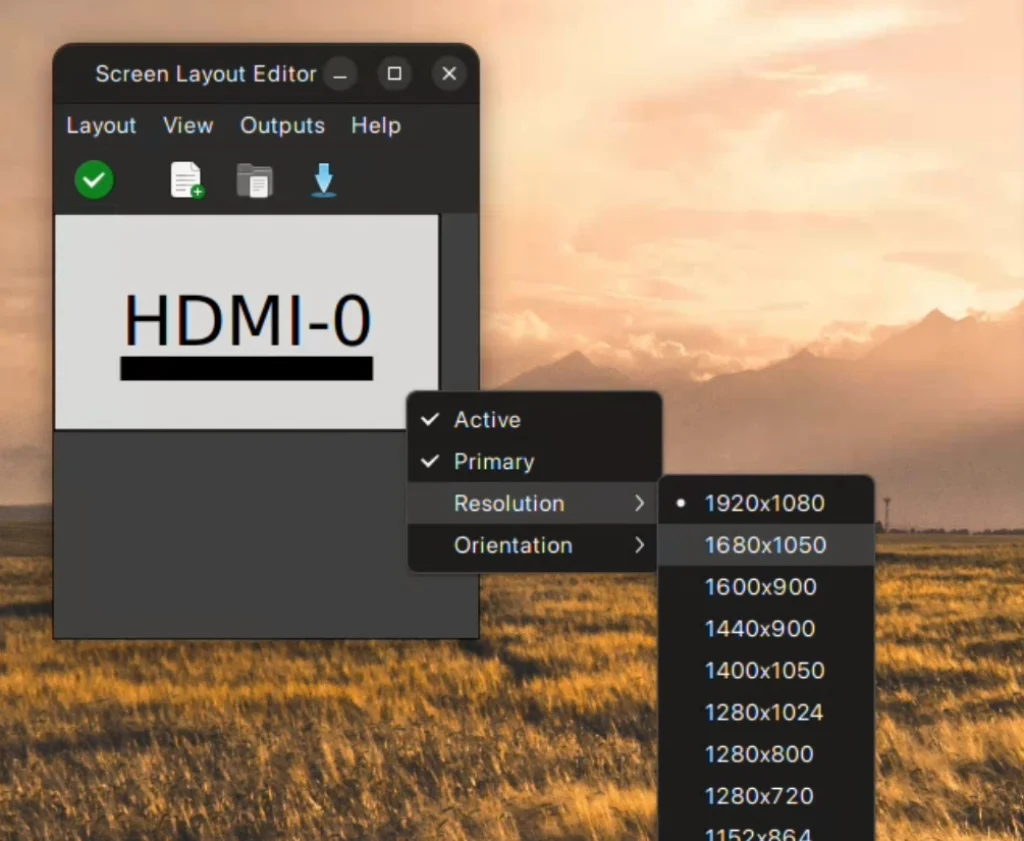Open the Help menu
Viewport: 1024px width, 841px height.
[x=375, y=126]
